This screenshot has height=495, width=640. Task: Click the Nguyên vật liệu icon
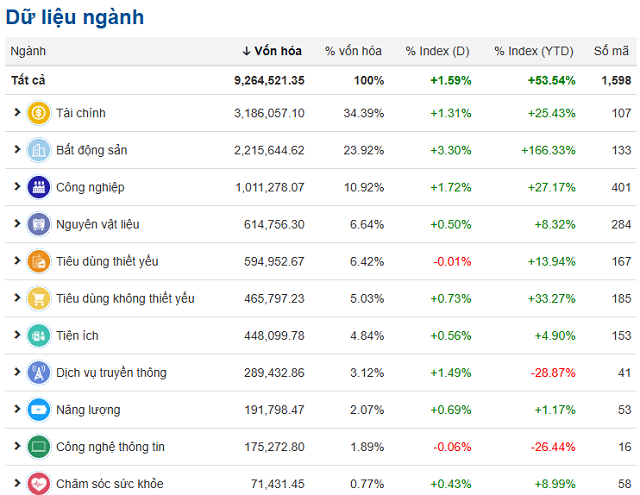point(39,224)
